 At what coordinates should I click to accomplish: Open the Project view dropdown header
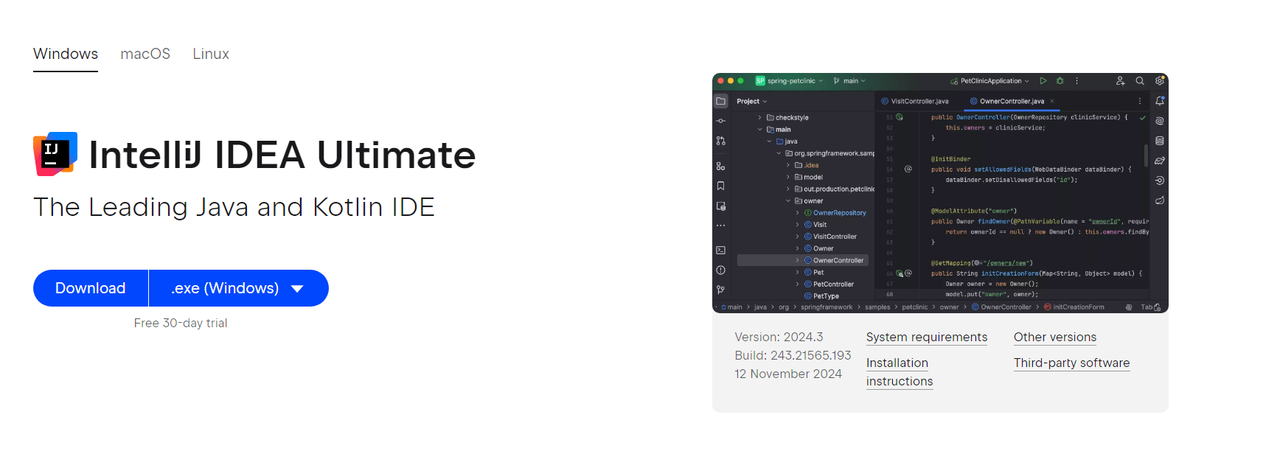click(x=752, y=101)
